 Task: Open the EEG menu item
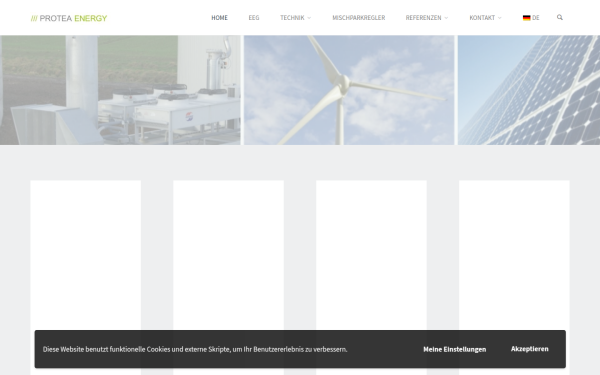254,18
